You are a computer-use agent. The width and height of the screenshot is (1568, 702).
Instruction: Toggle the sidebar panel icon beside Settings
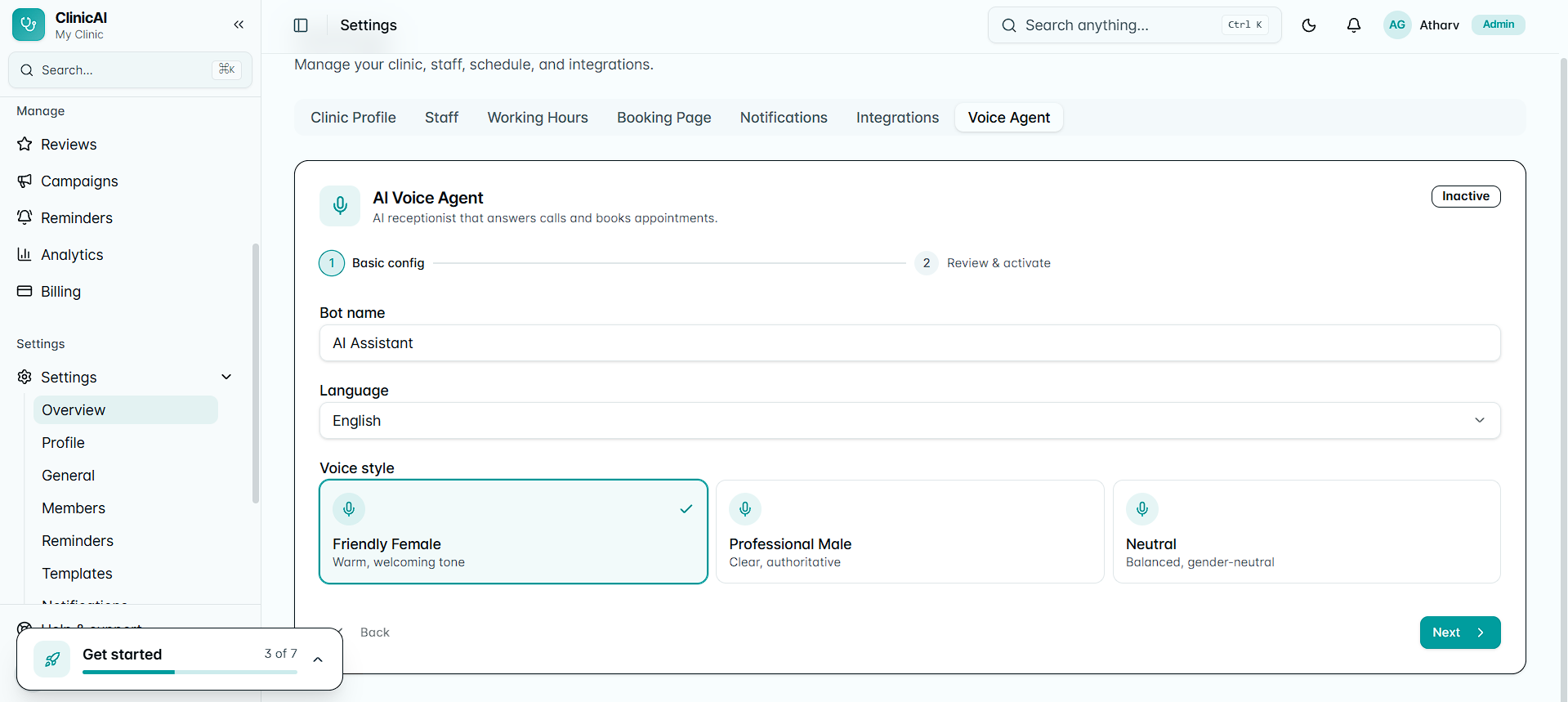coord(301,25)
